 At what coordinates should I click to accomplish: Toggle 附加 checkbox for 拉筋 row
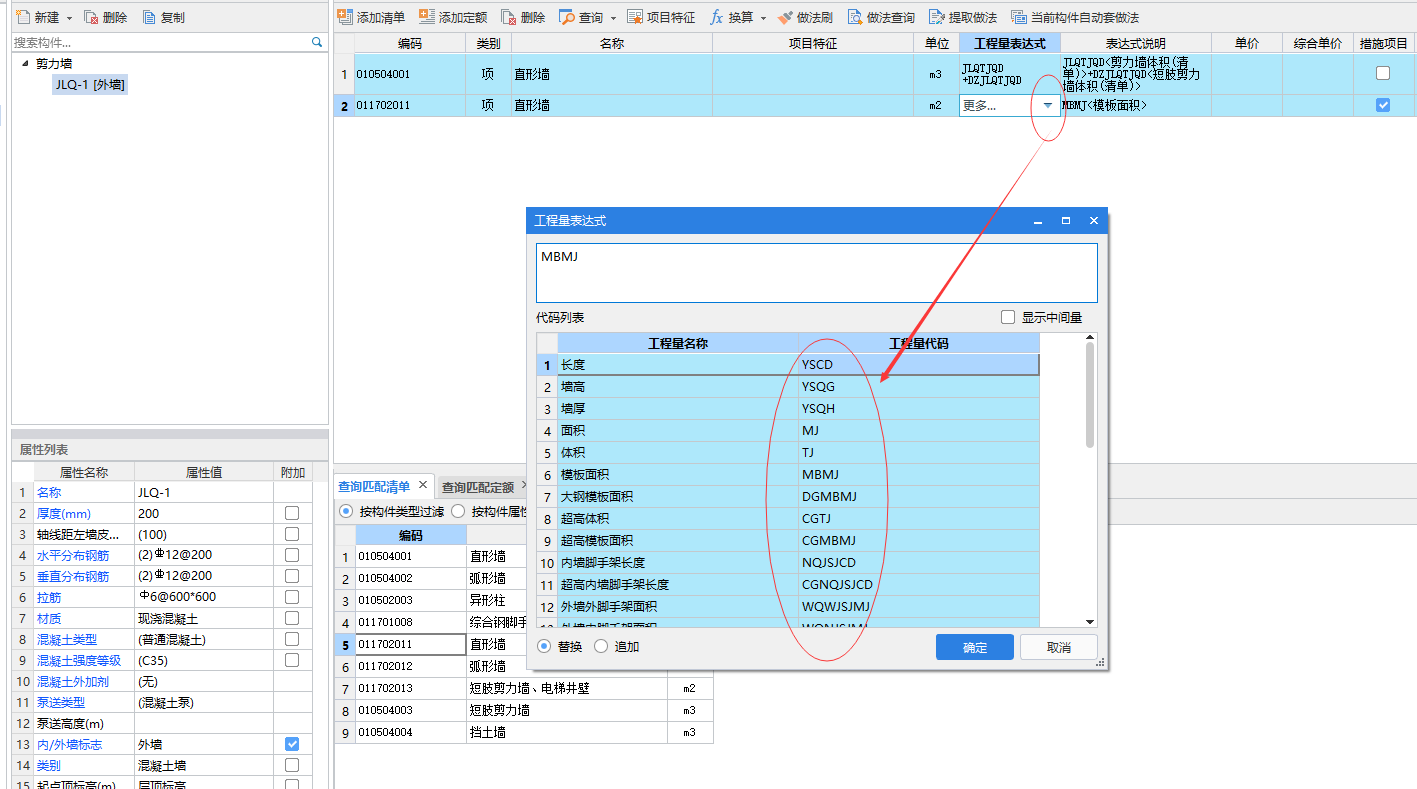pyautogui.click(x=292, y=597)
